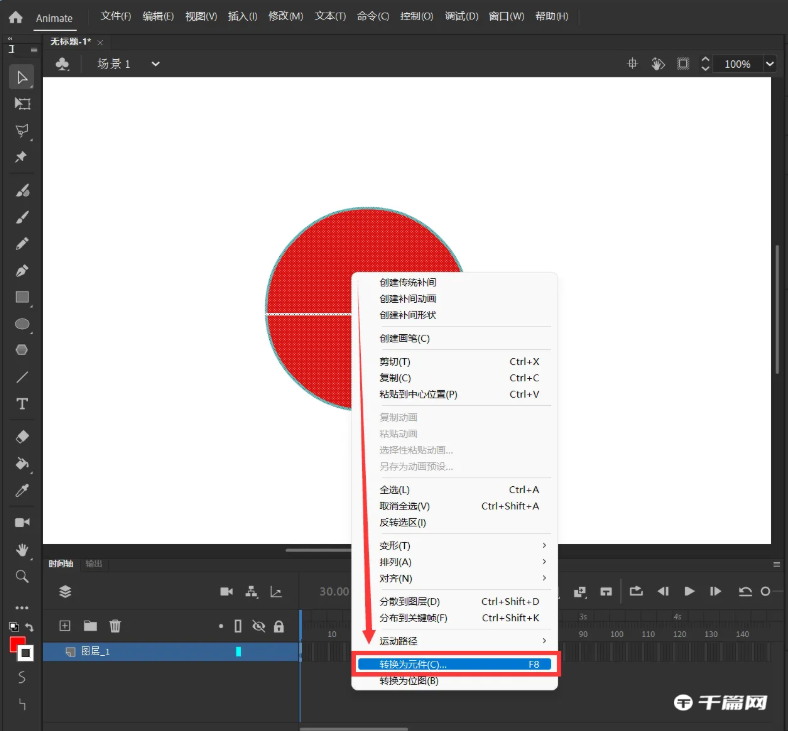Open the 窗口(W) menu
This screenshot has height=731, width=788.
click(x=506, y=16)
